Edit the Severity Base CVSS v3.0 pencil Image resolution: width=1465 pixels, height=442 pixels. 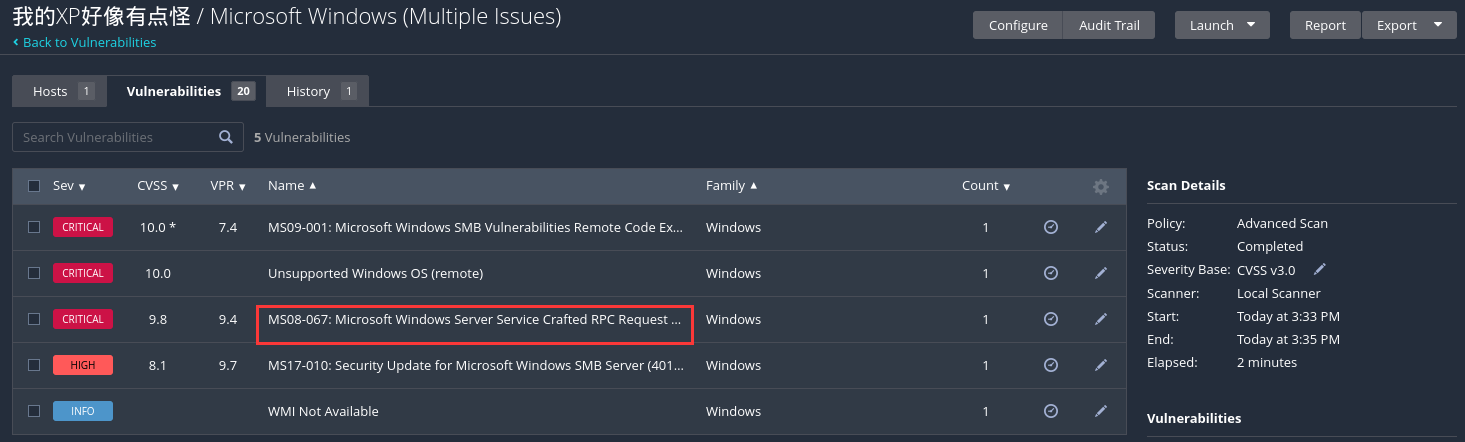pos(1320,269)
